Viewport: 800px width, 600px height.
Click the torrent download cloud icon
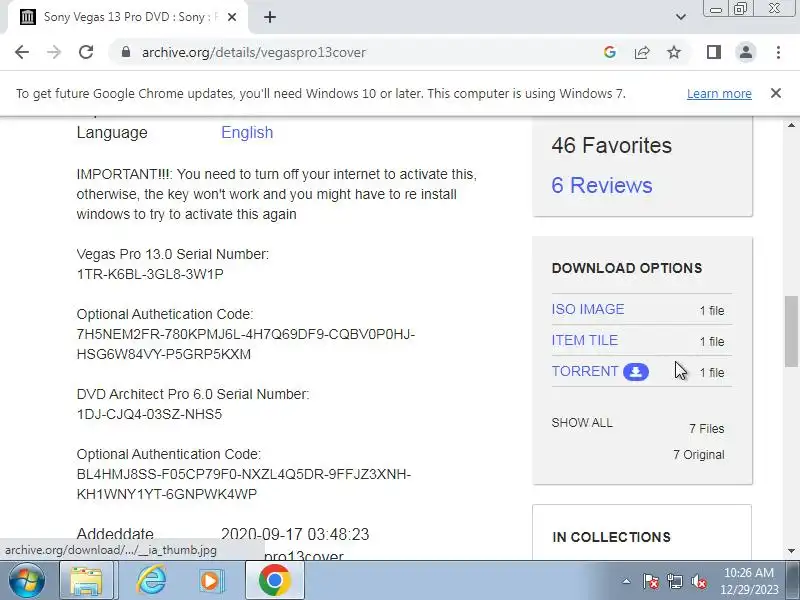tap(636, 372)
